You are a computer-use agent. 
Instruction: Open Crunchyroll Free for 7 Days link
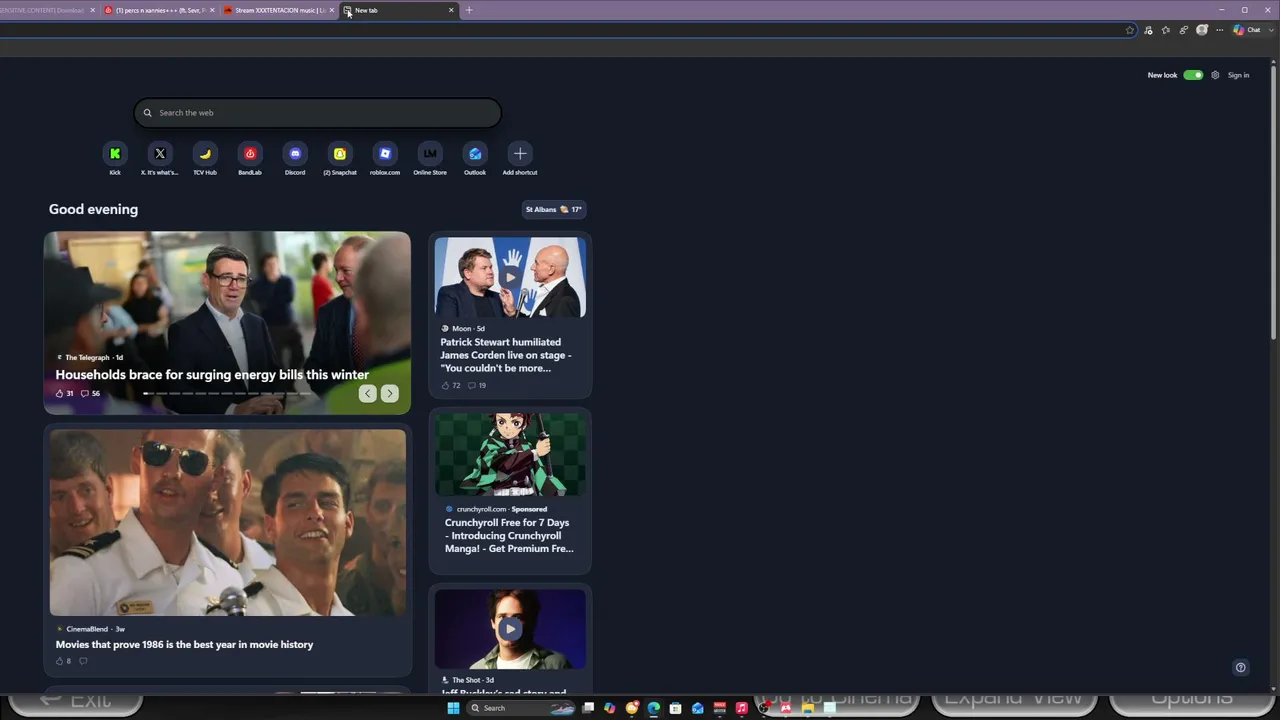click(x=509, y=536)
